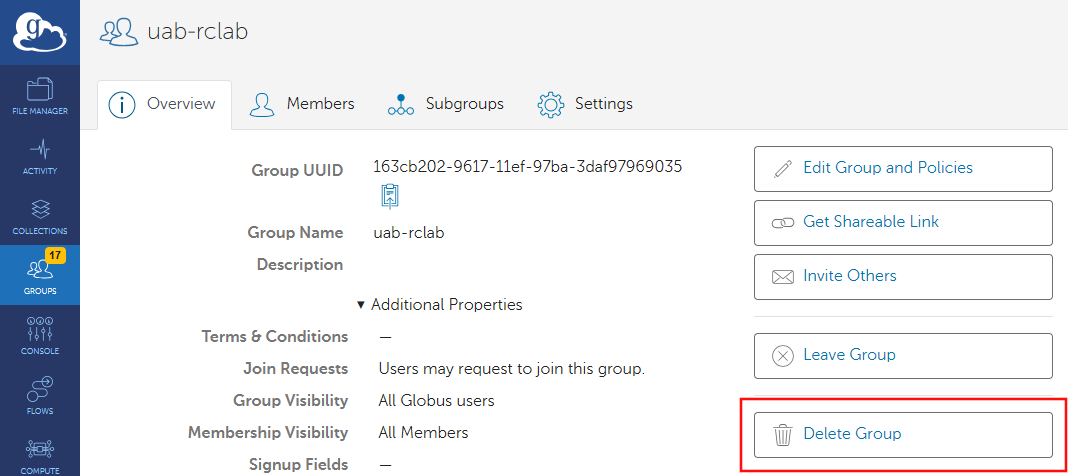
Task: Open the Activity sidebar icon
Action: click(x=40, y=156)
